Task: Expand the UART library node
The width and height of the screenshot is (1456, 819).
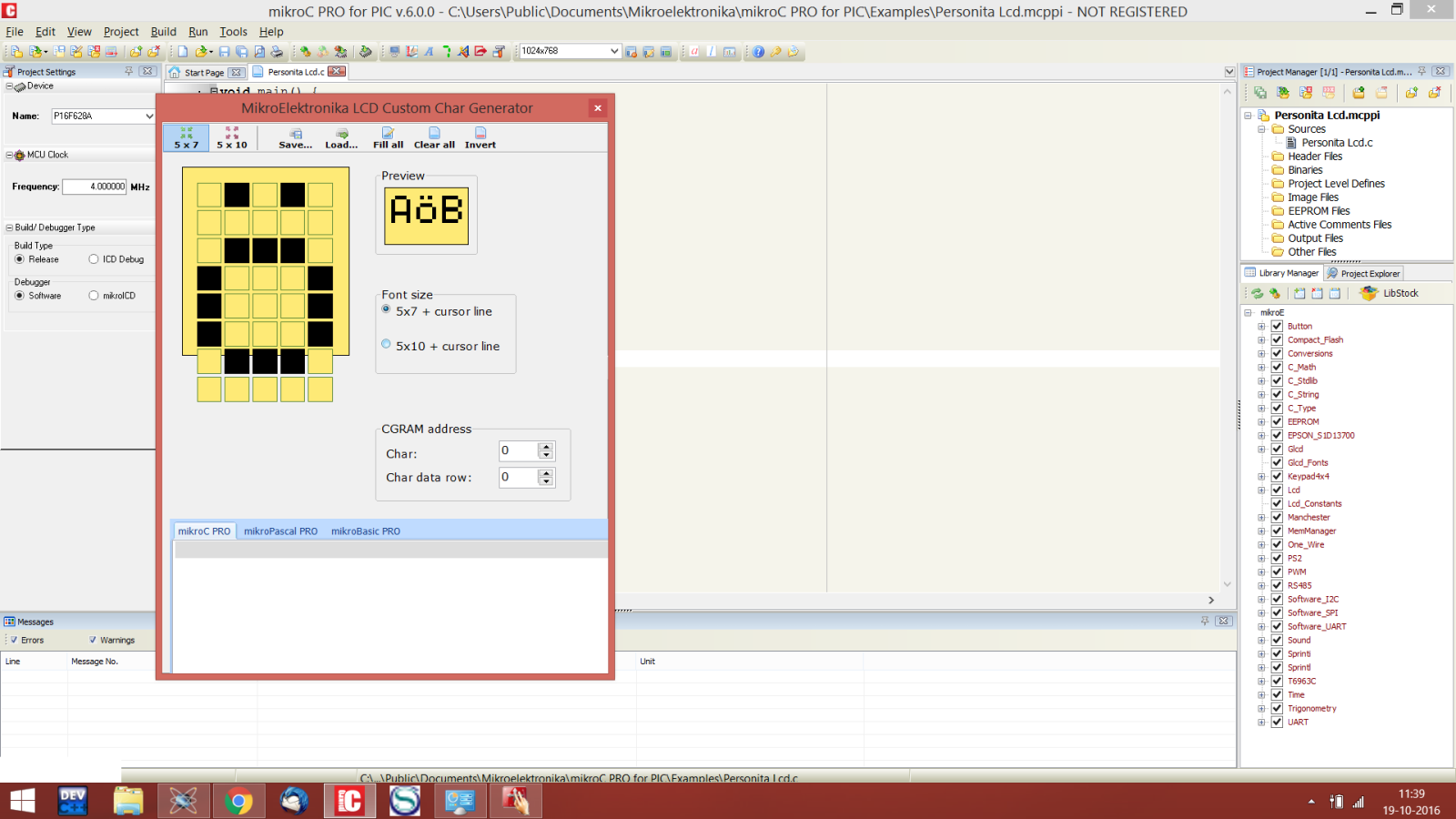Action: [1261, 722]
